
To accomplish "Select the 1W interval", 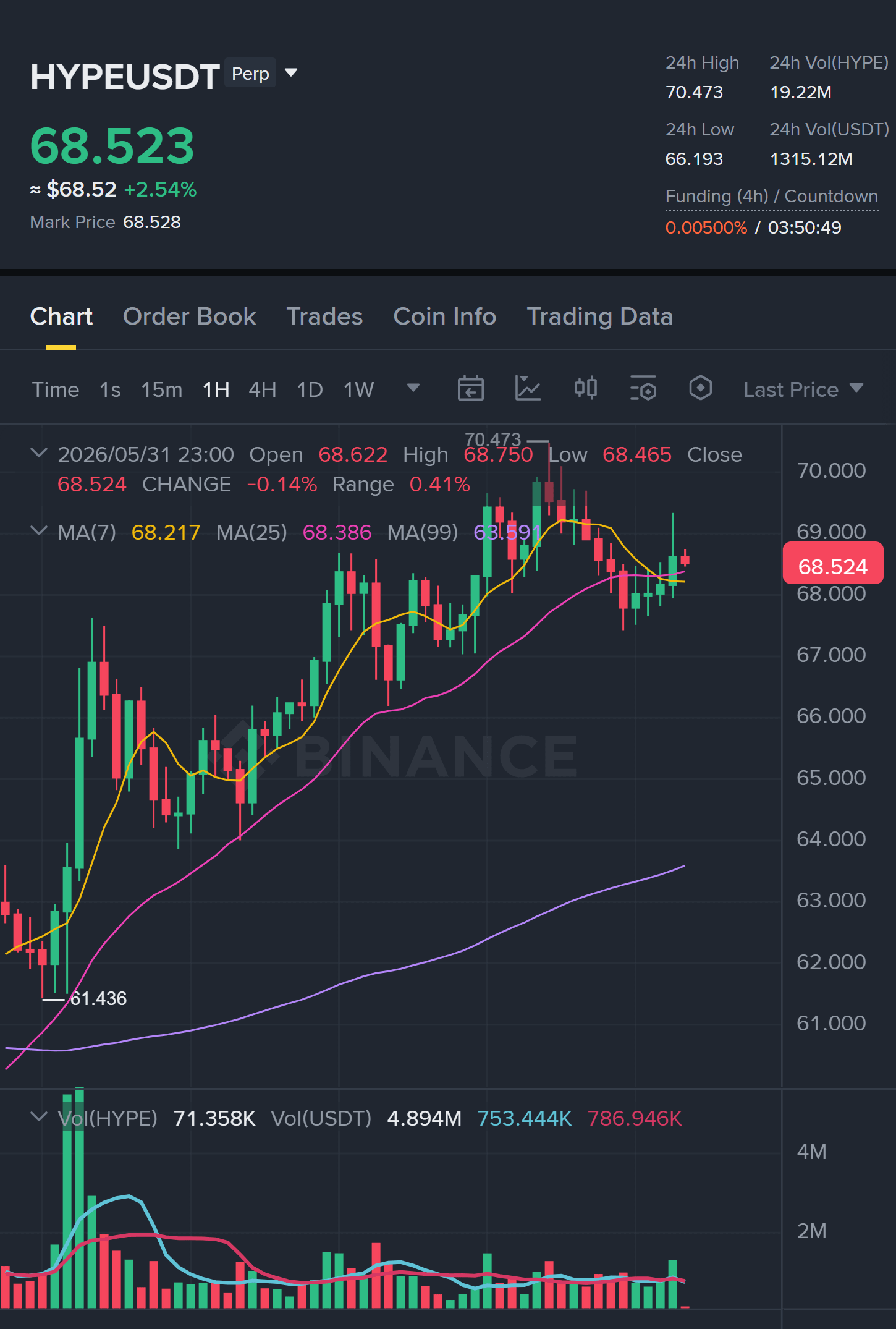I will coord(359,389).
